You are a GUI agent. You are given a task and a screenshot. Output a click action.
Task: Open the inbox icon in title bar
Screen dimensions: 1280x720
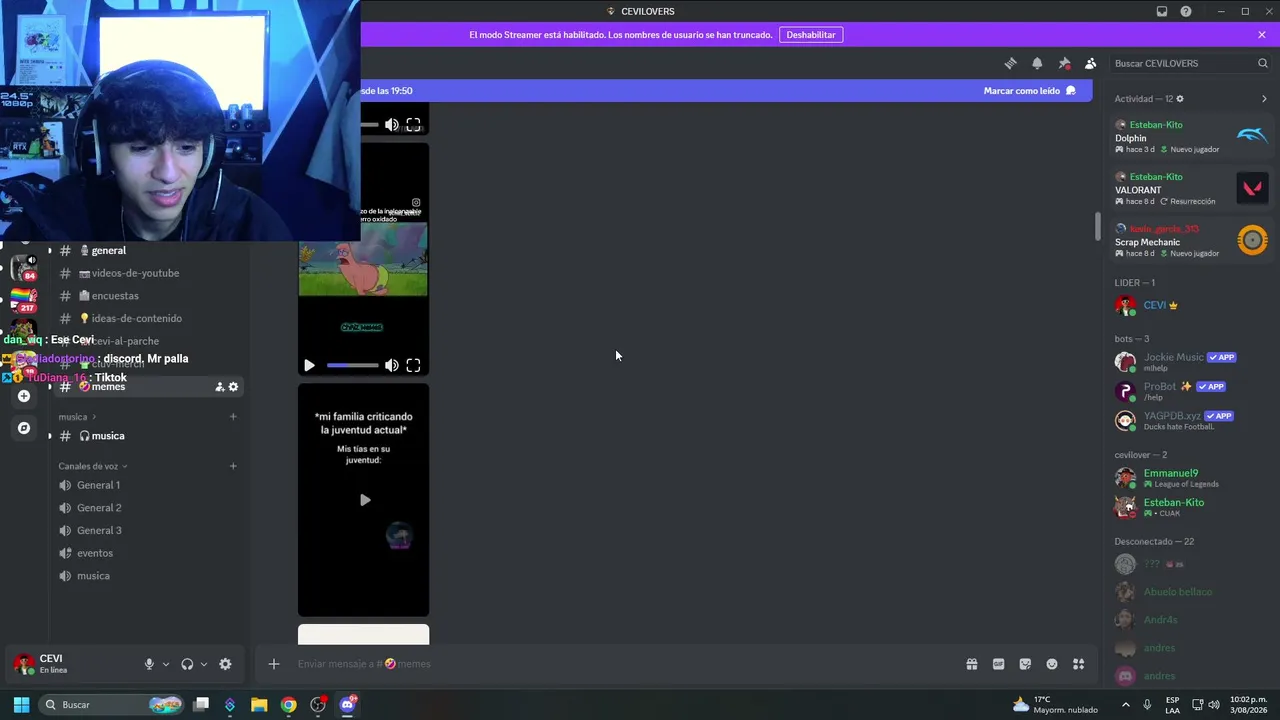(x=1162, y=11)
